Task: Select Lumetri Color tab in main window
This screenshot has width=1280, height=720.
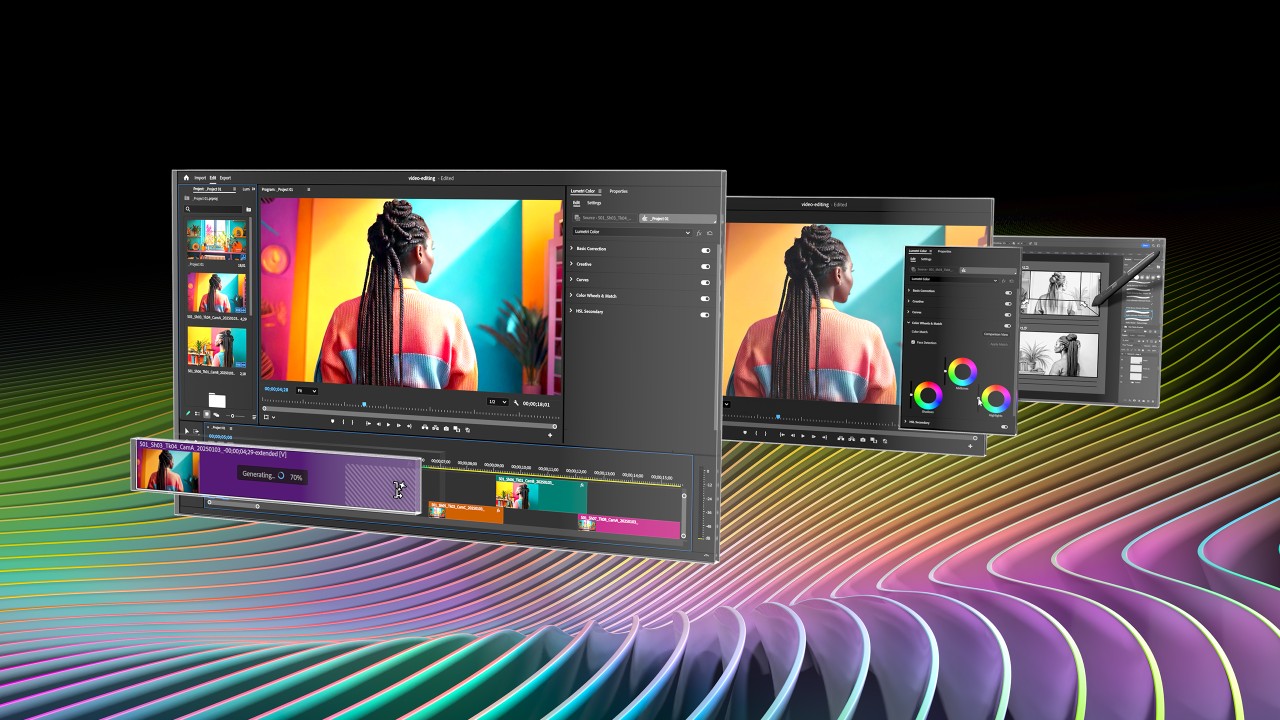Action: 583,191
